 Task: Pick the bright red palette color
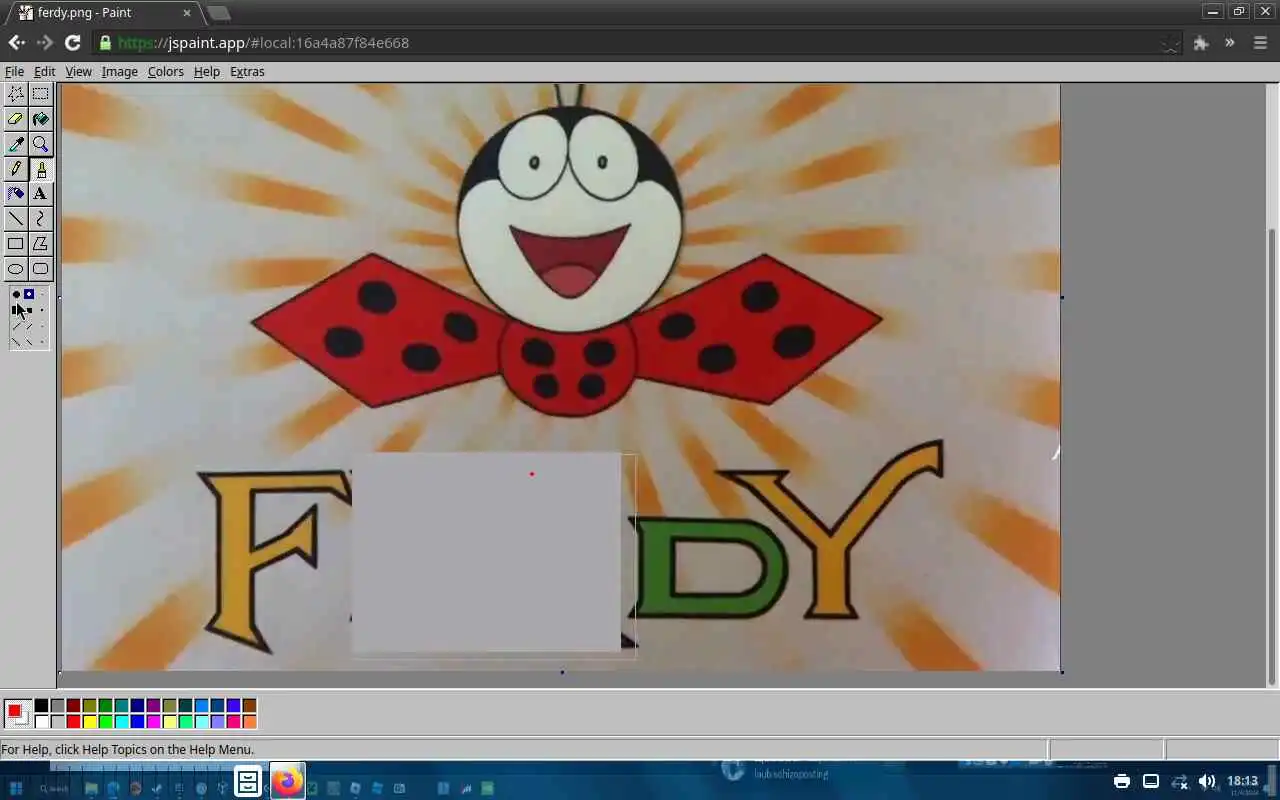[73, 721]
